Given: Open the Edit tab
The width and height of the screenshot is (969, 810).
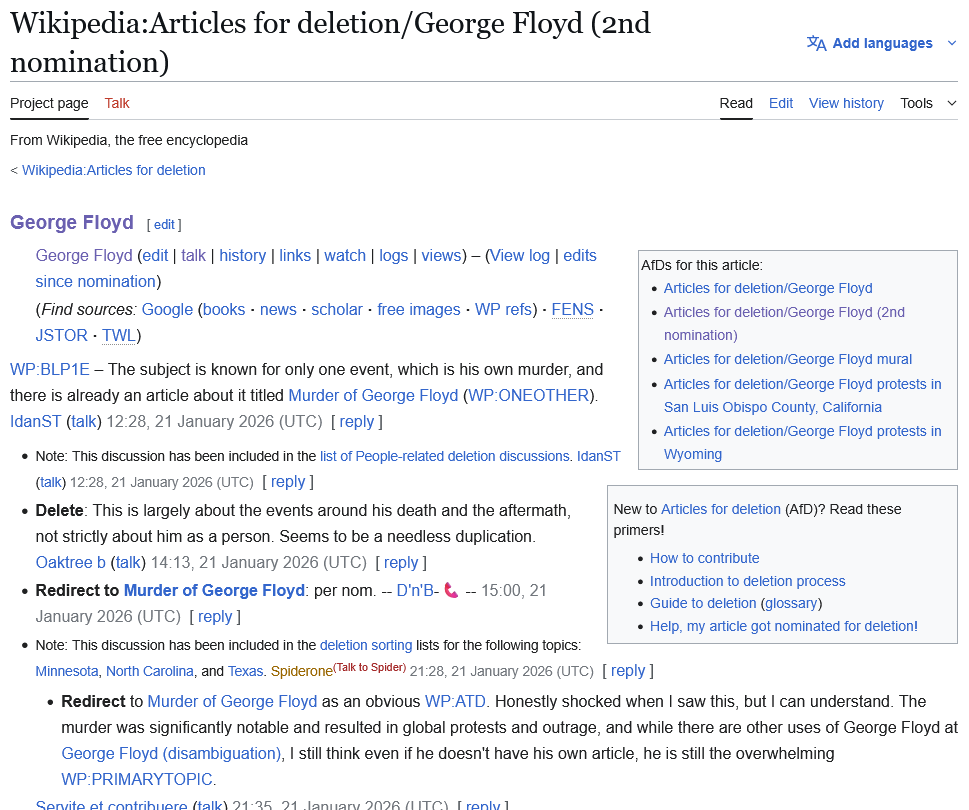Looking at the screenshot, I should pos(781,103).
